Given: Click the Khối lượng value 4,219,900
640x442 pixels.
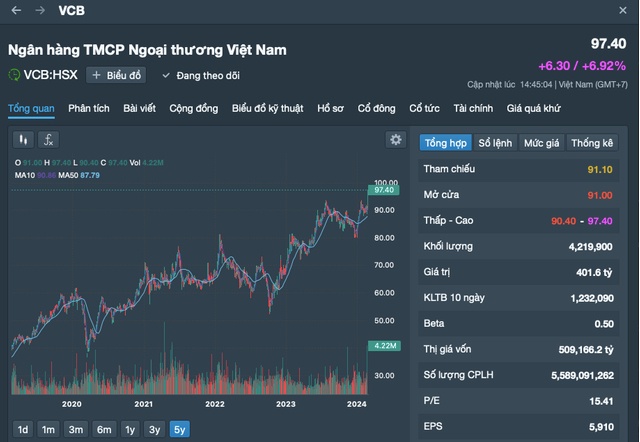Looking at the screenshot, I should click(590, 247).
